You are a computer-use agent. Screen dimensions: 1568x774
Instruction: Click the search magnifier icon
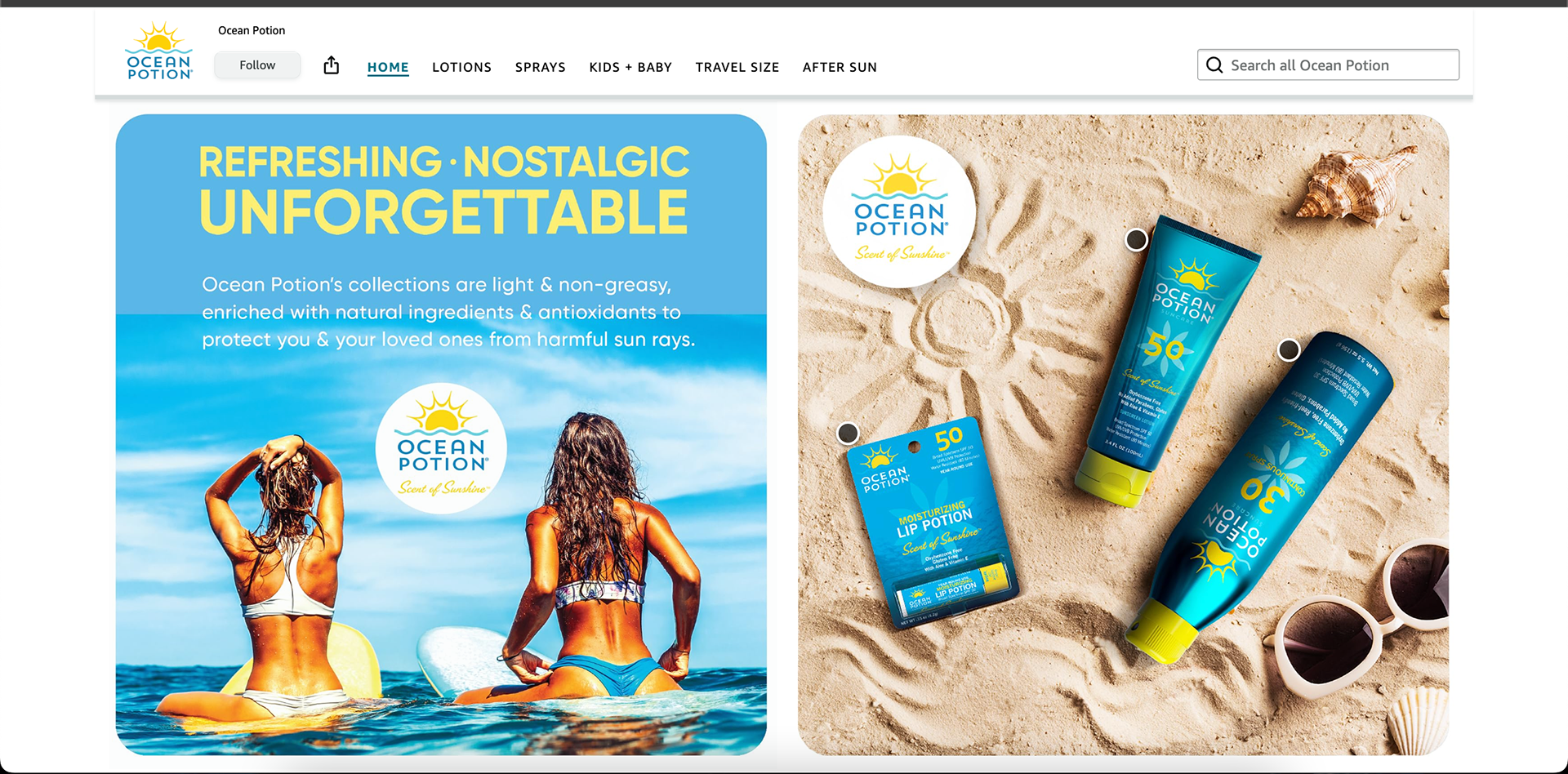(1214, 65)
